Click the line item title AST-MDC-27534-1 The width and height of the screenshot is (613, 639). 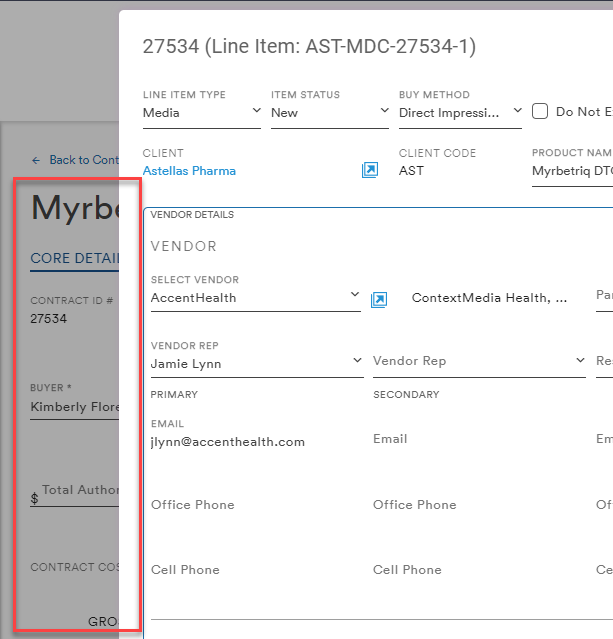pos(309,46)
